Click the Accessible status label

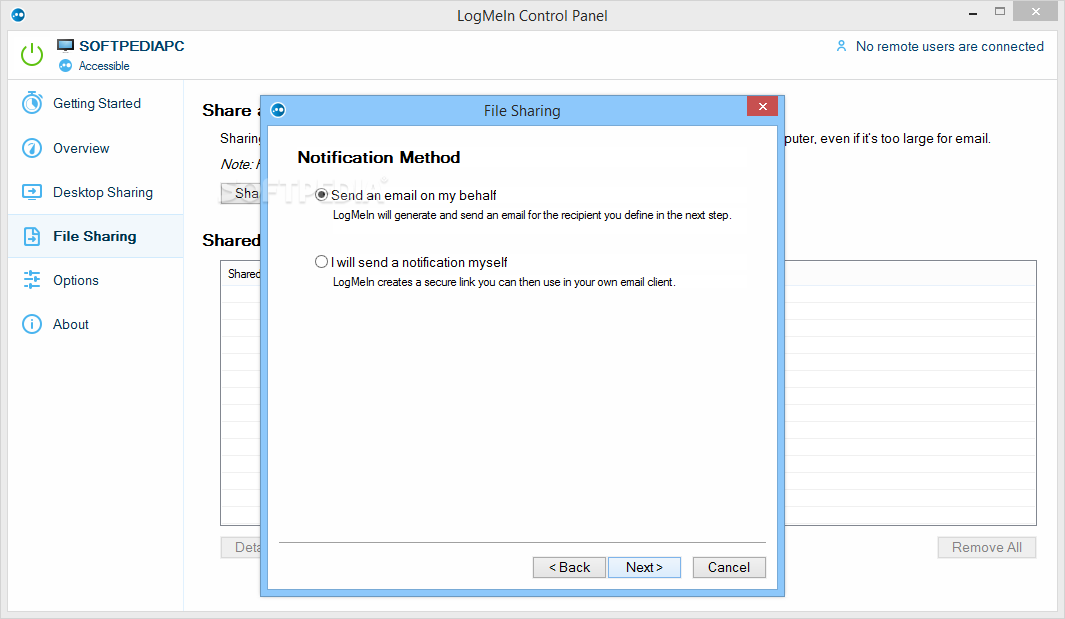point(104,66)
